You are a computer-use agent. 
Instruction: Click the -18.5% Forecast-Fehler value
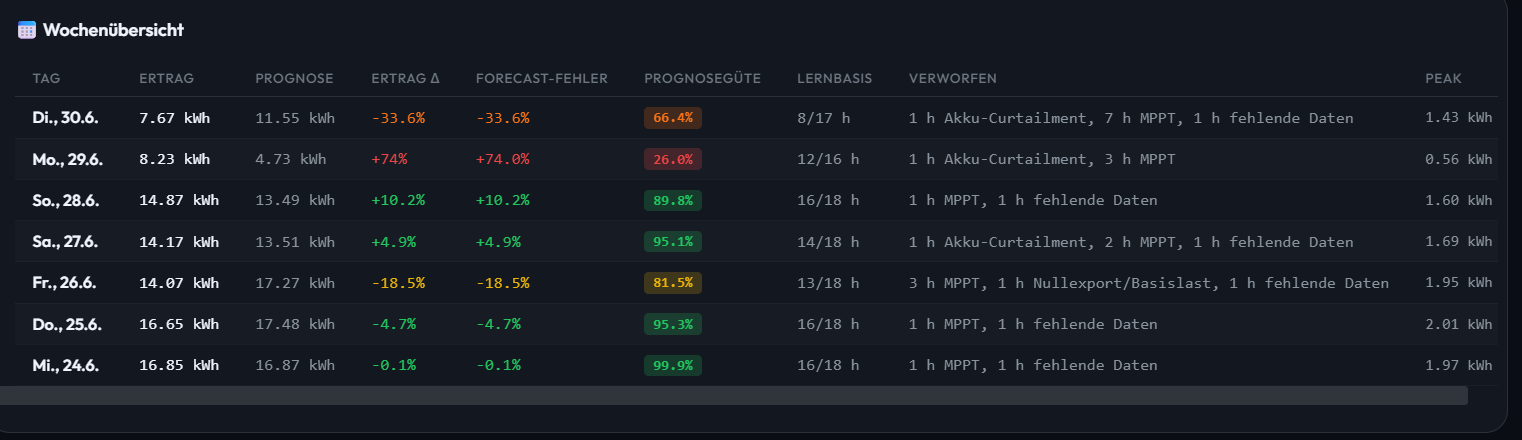point(503,283)
